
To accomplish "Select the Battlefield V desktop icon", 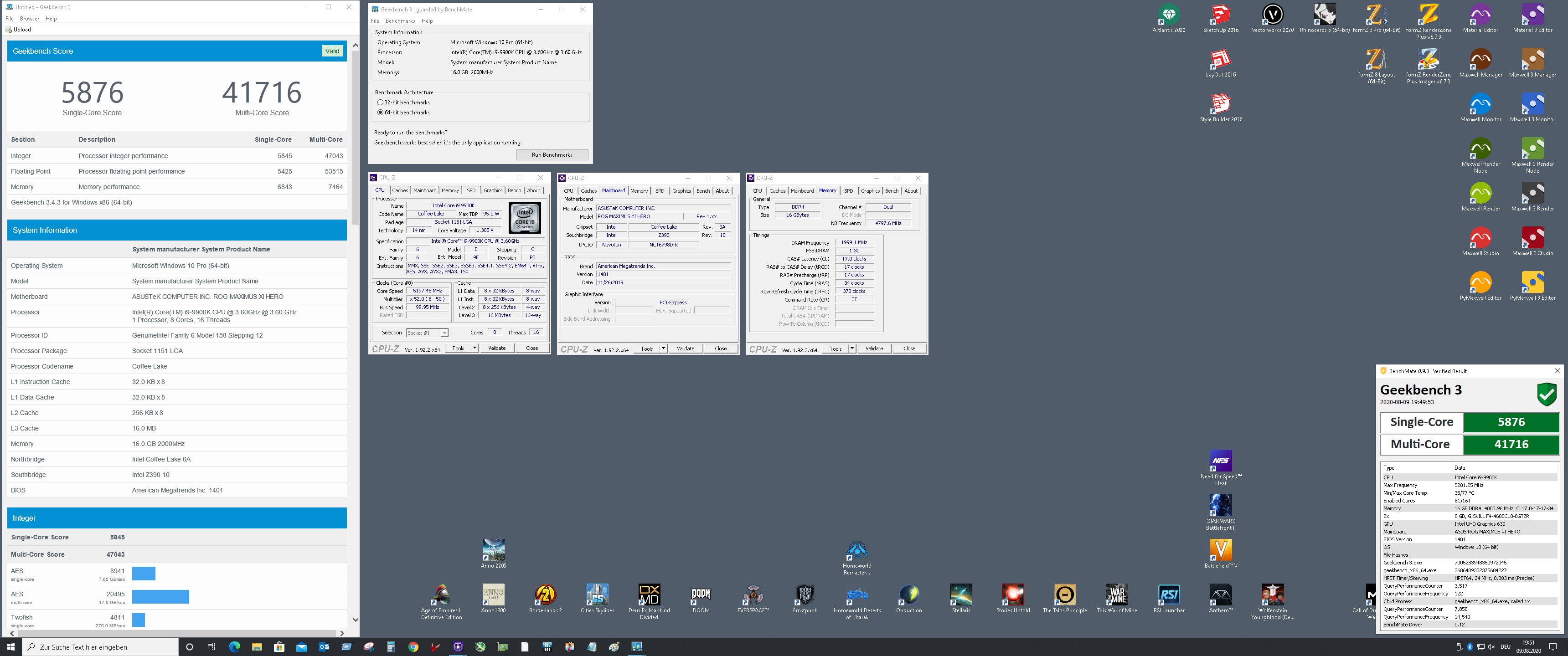I will click(x=1220, y=554).
